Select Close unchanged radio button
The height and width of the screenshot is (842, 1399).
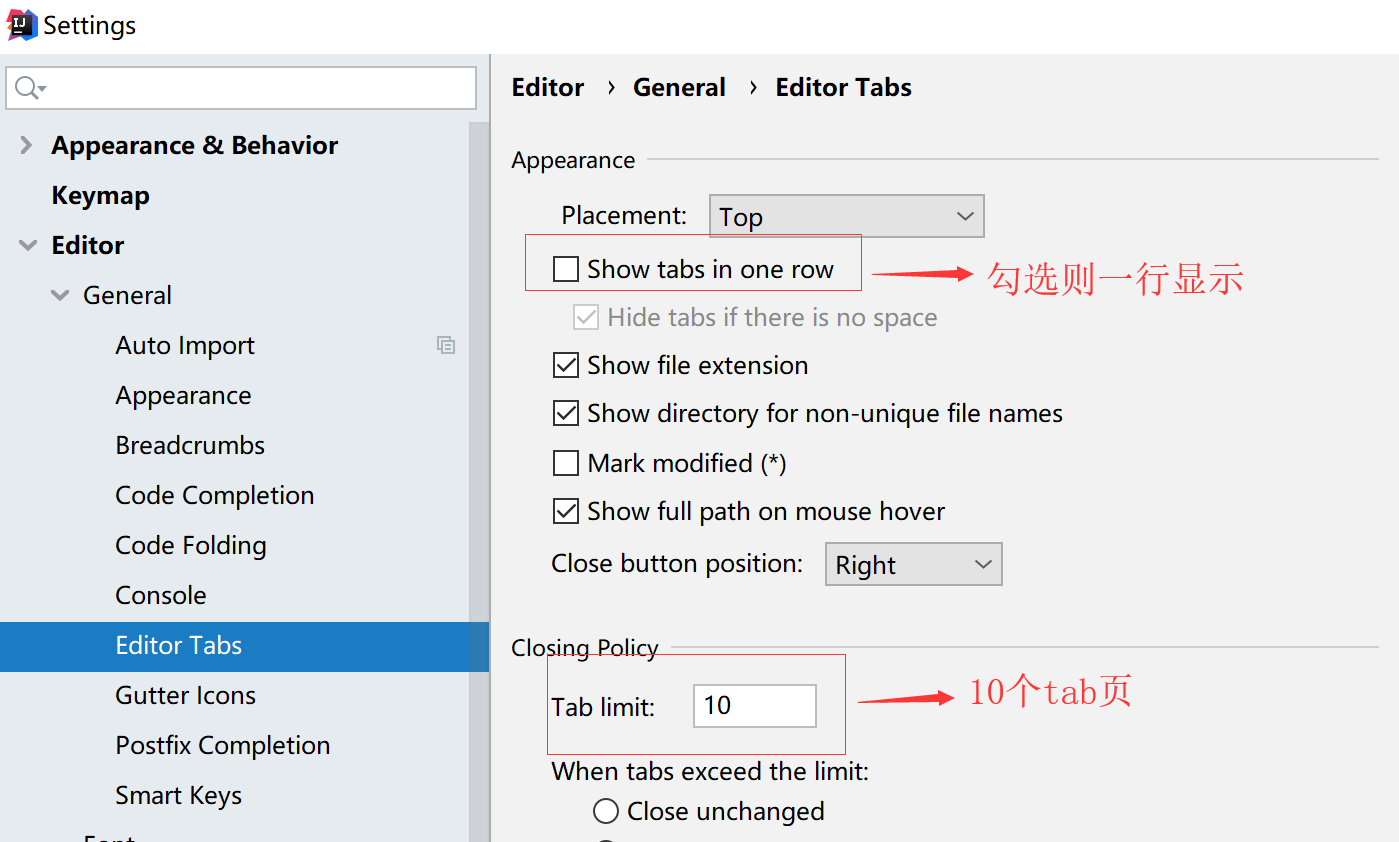pyautogui.click(x=606, y=811)
